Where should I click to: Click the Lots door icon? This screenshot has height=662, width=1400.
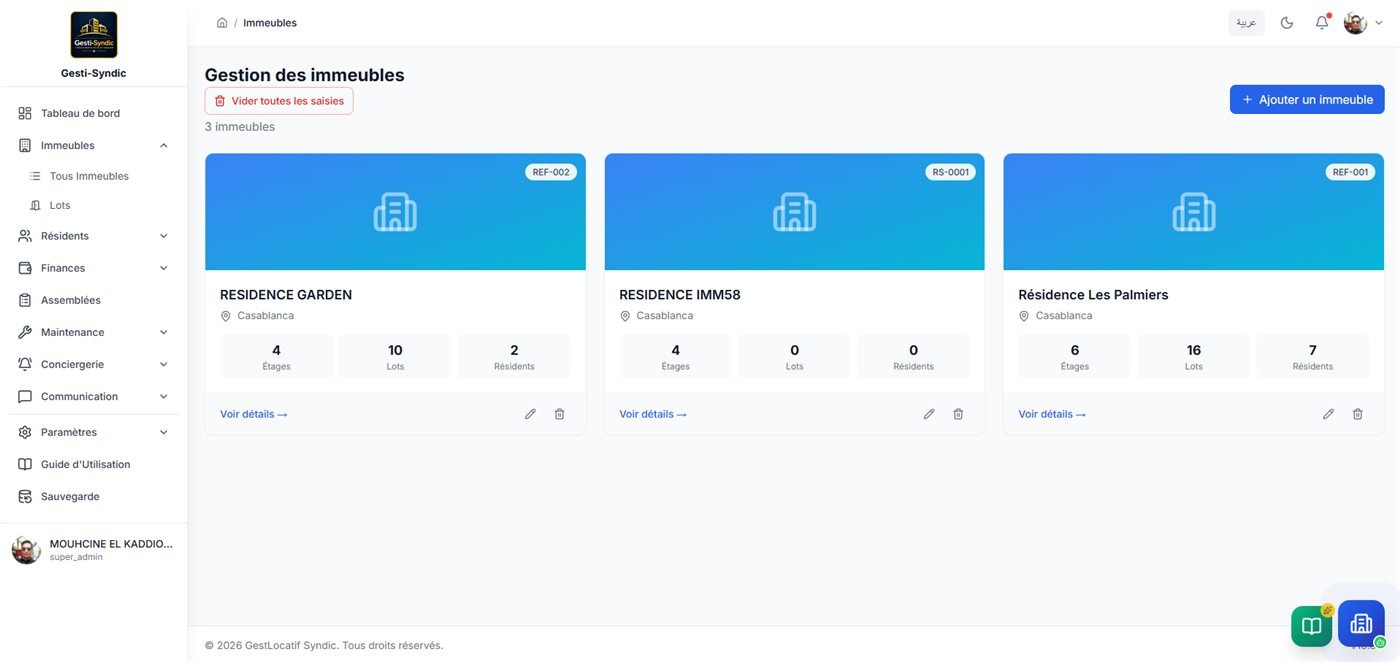36,205
